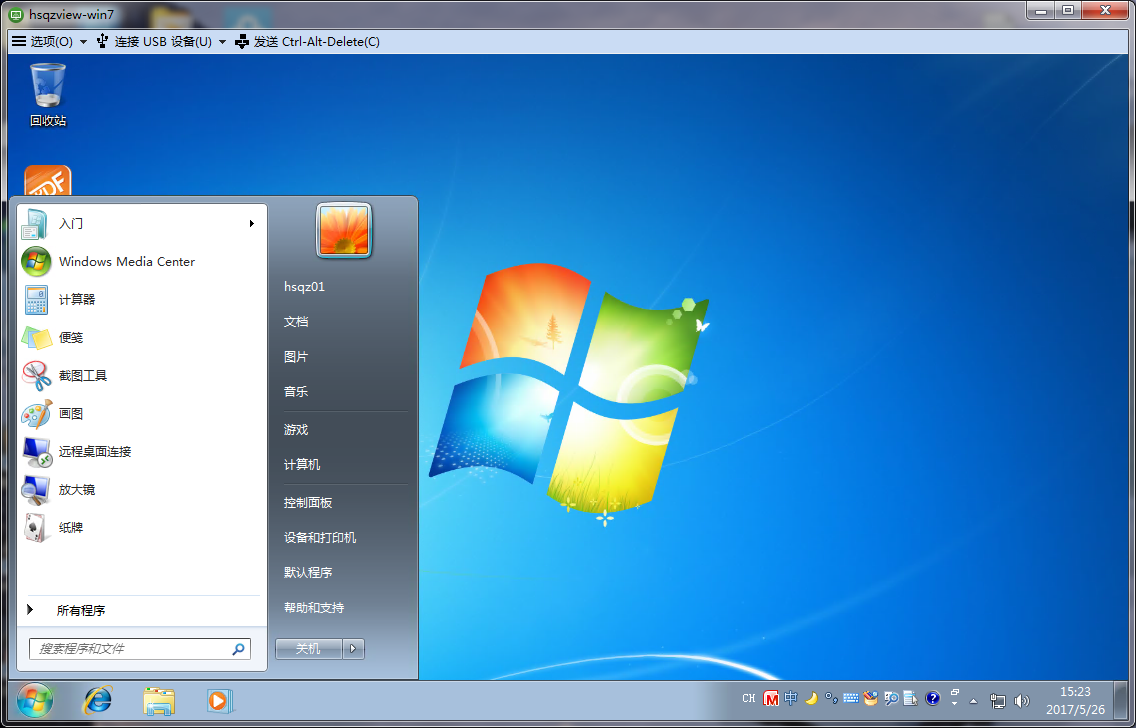Open the 选项(O) menu
Screen dimensions: 1136x728
pos(49,42)
